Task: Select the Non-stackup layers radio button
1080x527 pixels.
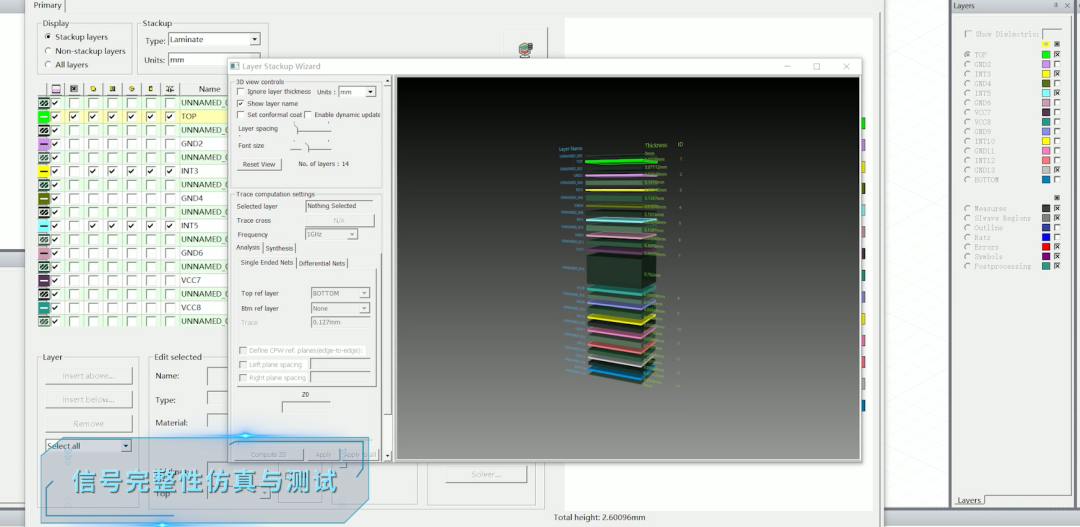Action: tap(48, 50)
